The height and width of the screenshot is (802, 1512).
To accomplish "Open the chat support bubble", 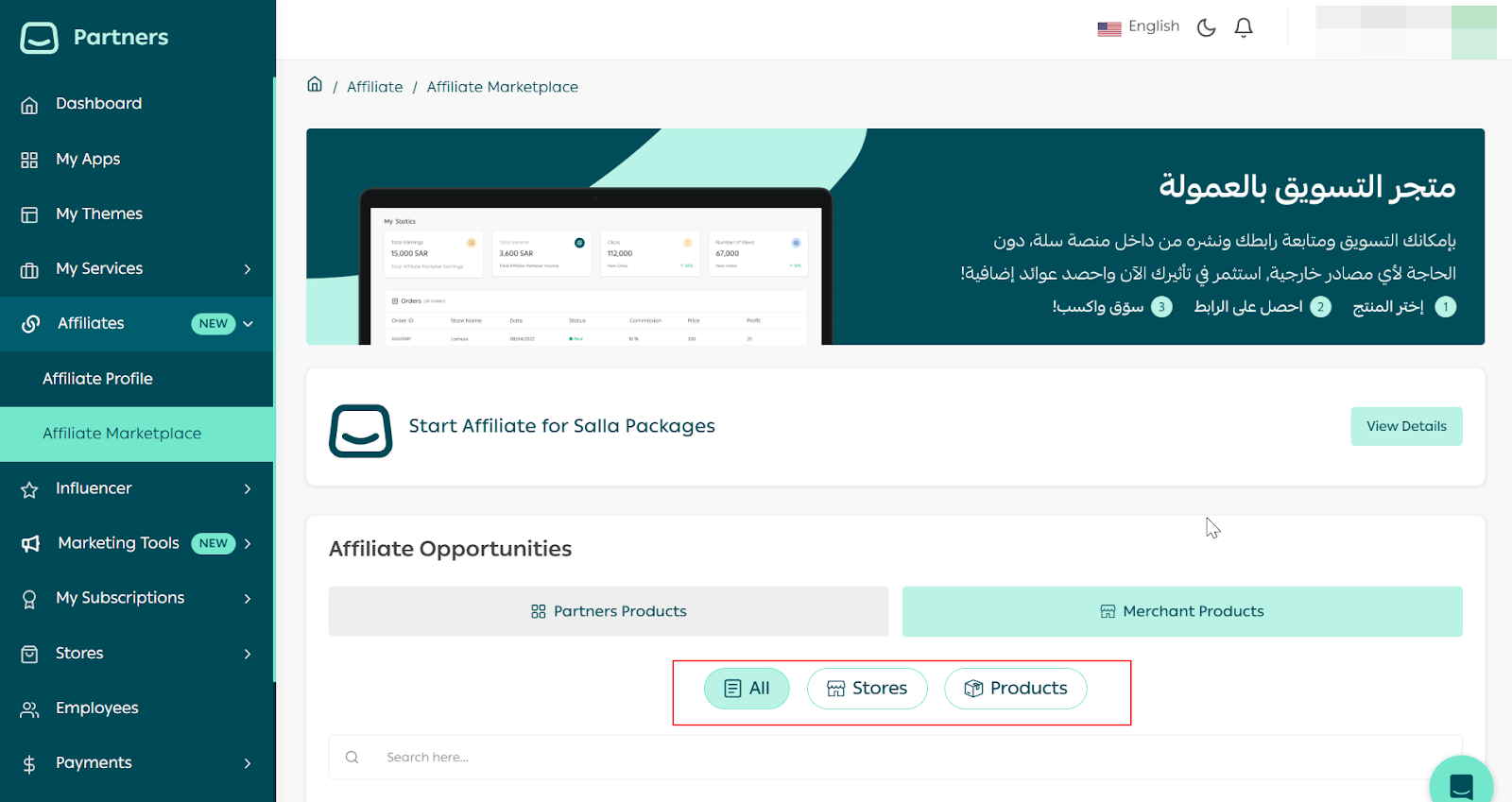I will coord(1461,784).
